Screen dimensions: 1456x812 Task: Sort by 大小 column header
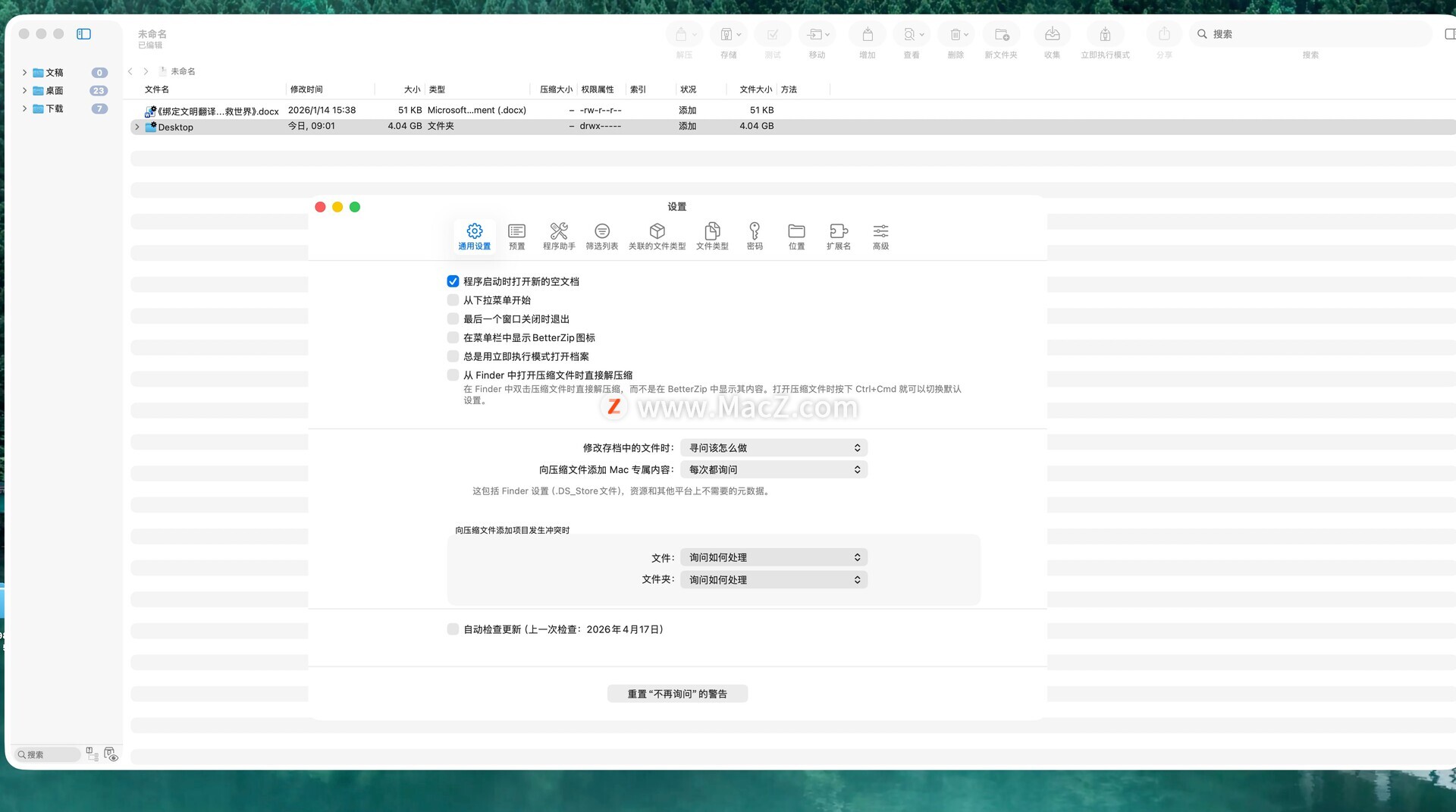coord(412,89)
